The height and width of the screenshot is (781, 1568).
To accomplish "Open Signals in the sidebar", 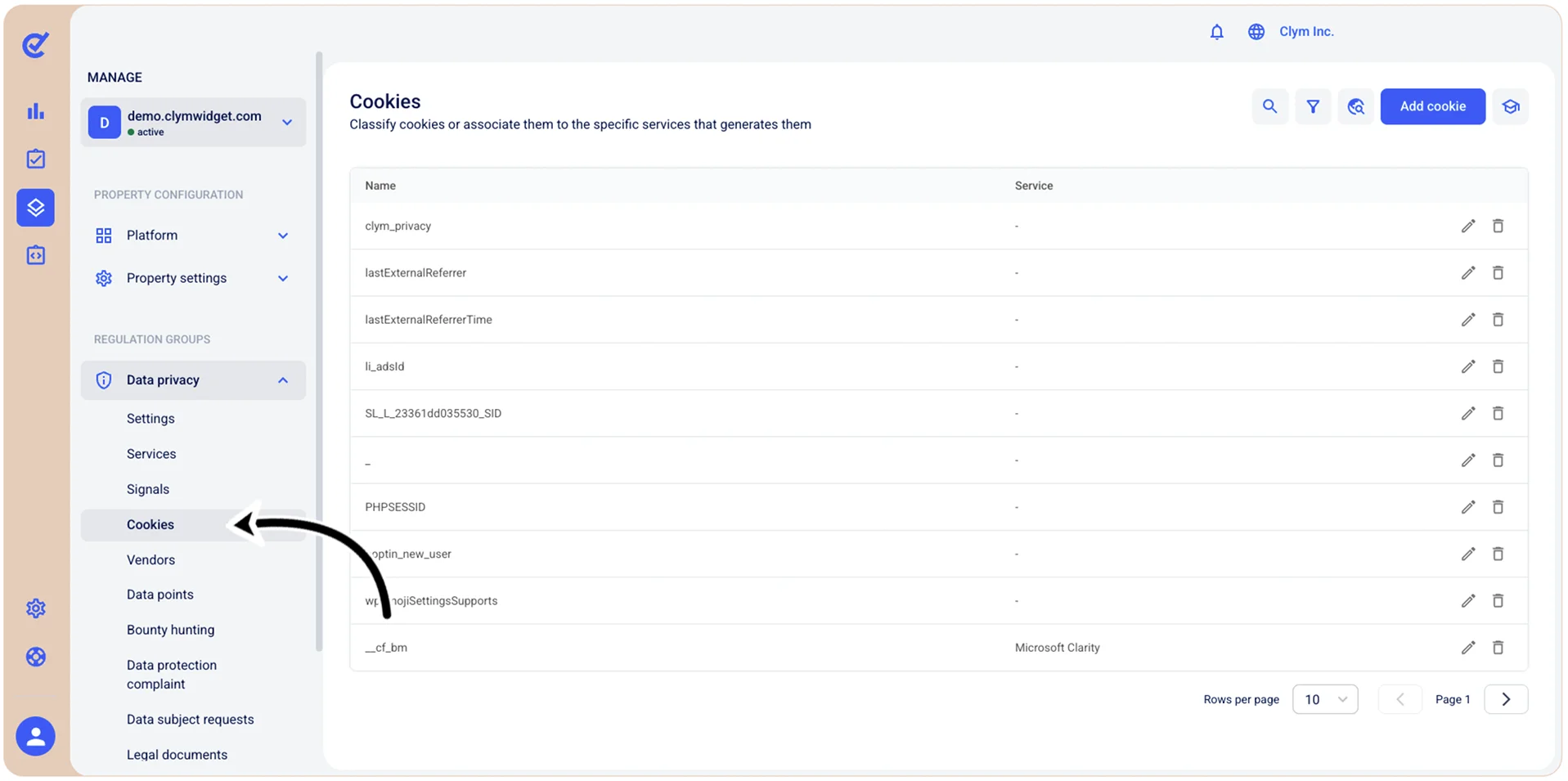I will 148,489.
